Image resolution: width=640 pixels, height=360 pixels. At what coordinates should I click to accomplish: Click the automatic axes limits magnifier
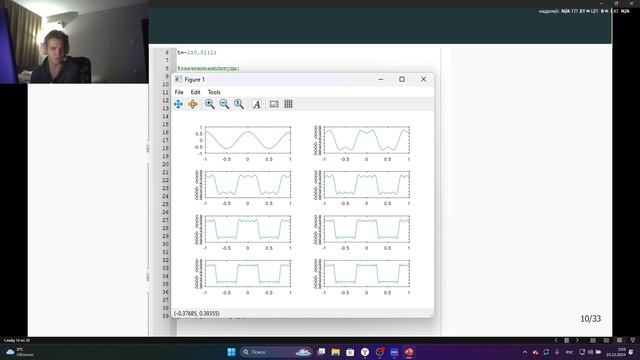239,104
